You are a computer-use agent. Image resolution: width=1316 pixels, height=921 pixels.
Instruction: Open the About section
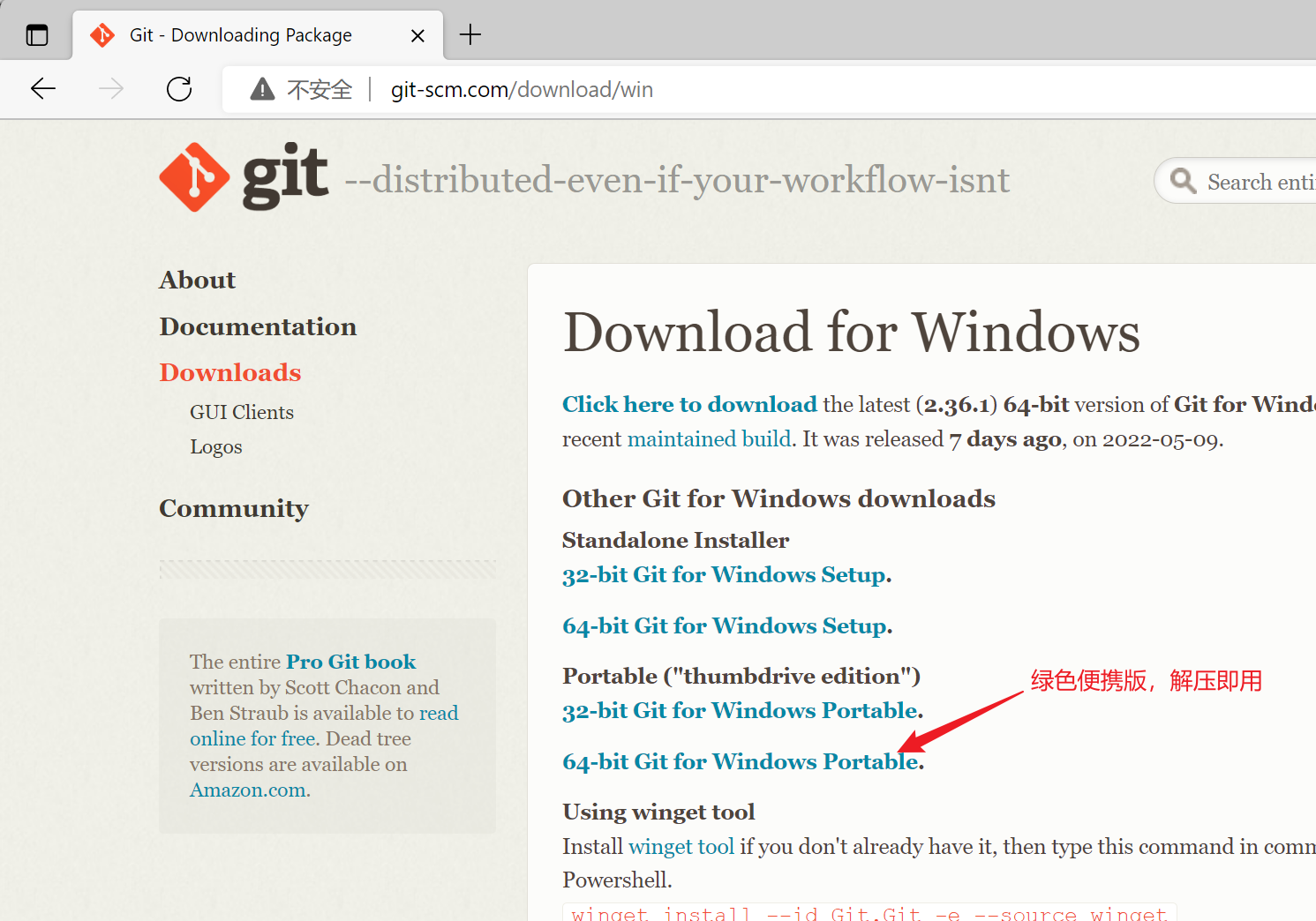pyautogui.click(x=198, y=280)
